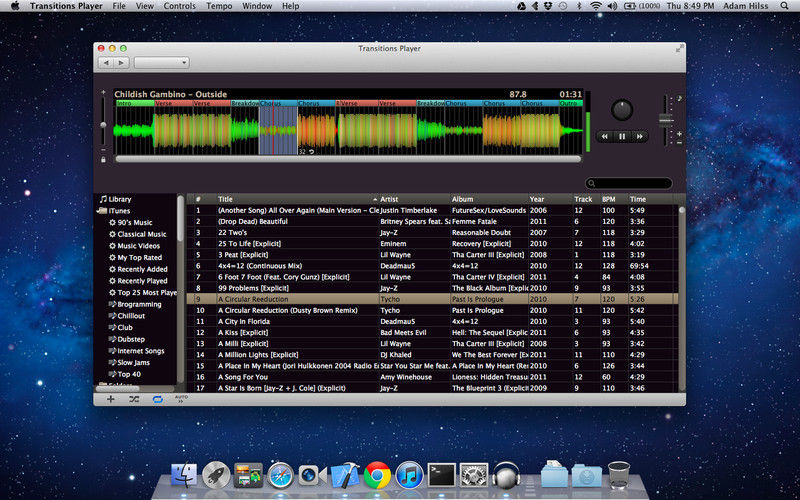
Task: Select the Chillout playlist
Action: pyautogui.click(x=127, y=316)
